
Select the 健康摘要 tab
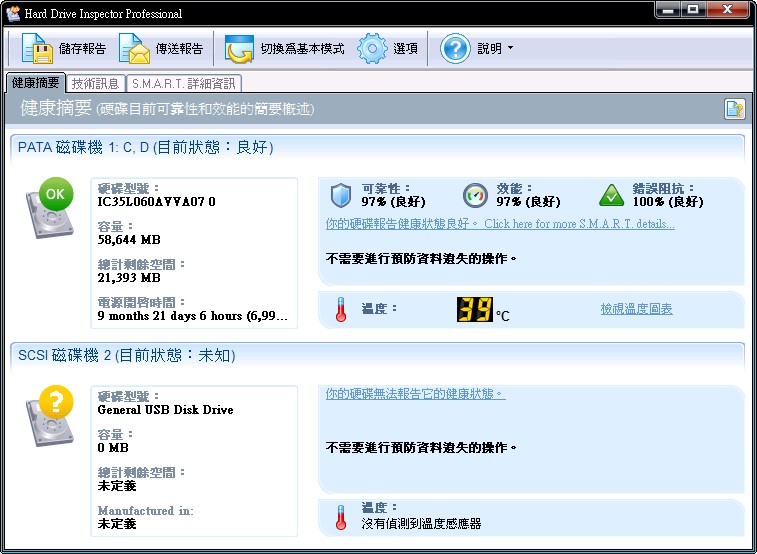click(35, 83)
